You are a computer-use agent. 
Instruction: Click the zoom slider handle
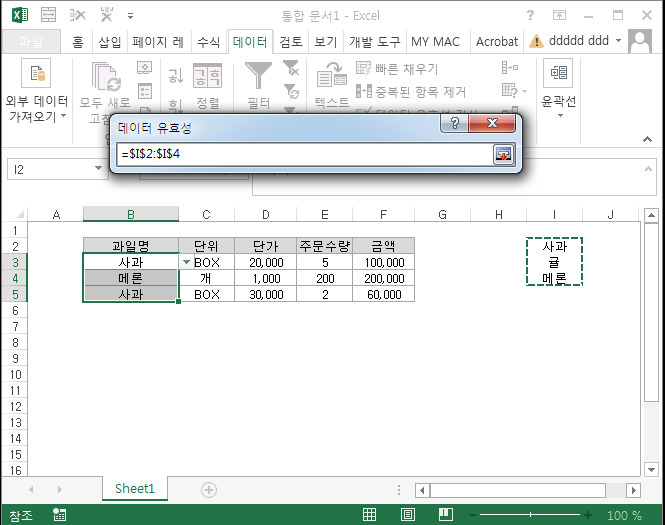click(x=530, y=515)
